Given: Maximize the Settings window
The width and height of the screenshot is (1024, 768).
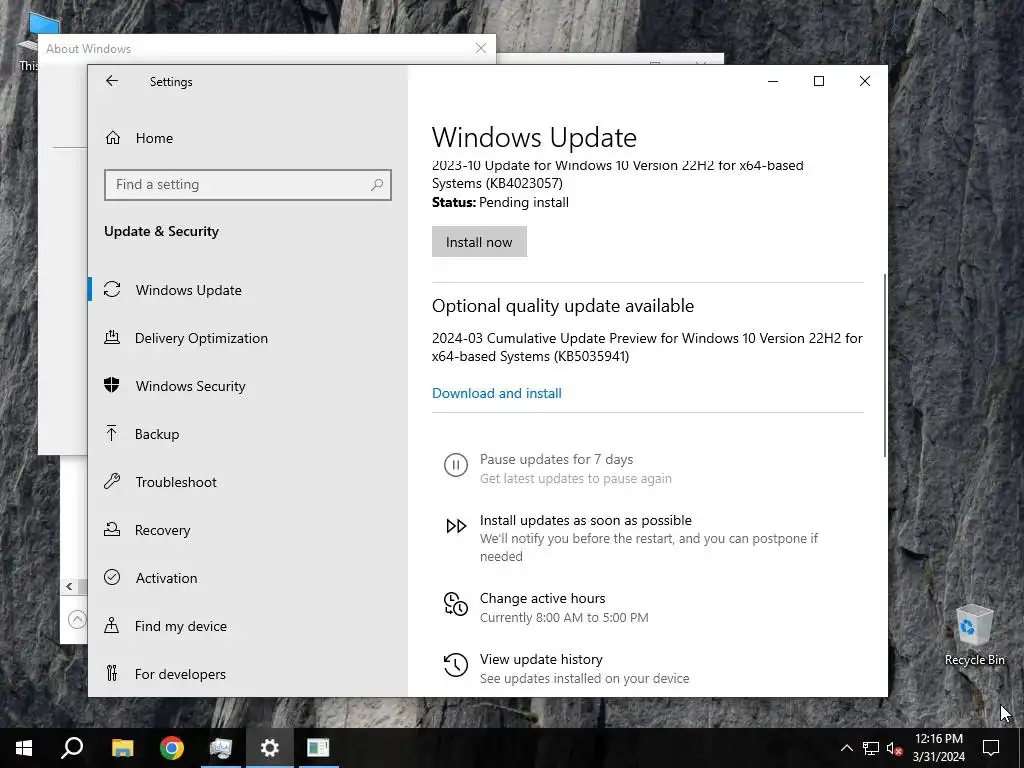Looking at the screenshot, I should click(819, 81).
